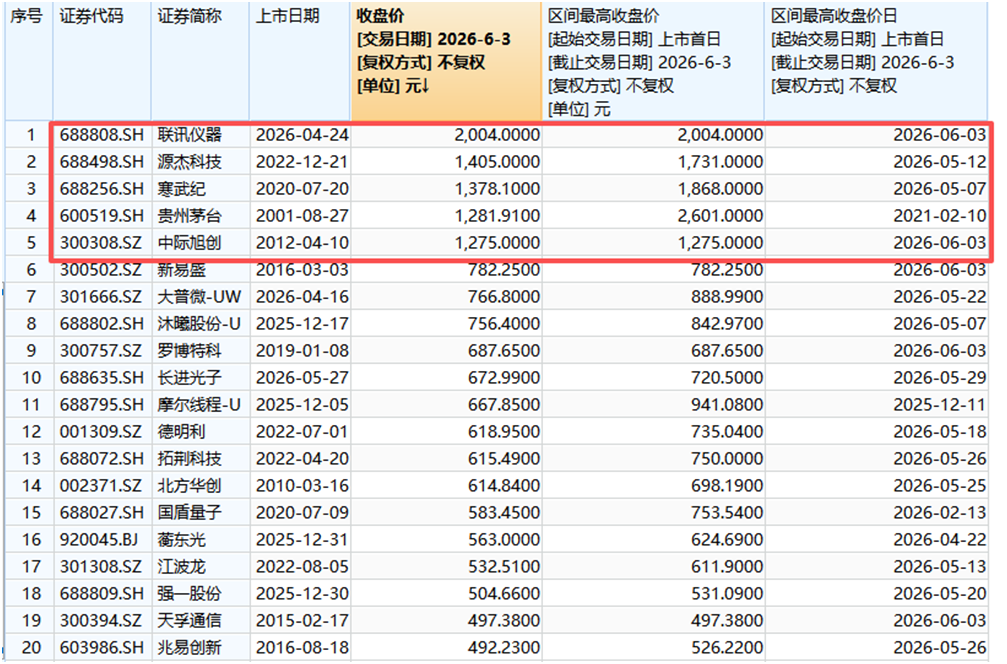This screenshot has height=664, width=1007.
Task: Select code cell 688027.SH
Action: [x=102, y=512]
